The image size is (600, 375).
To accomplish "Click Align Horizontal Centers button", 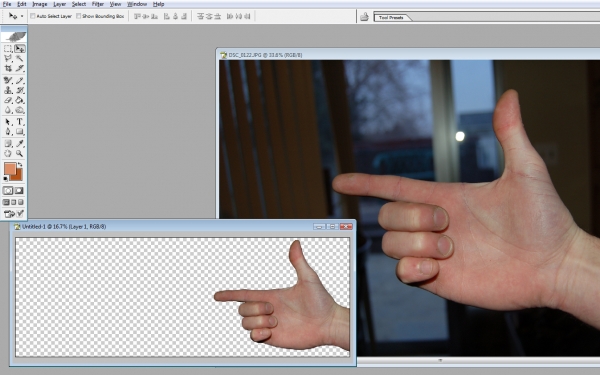I will pyautogui.click(x=175, y=16).
